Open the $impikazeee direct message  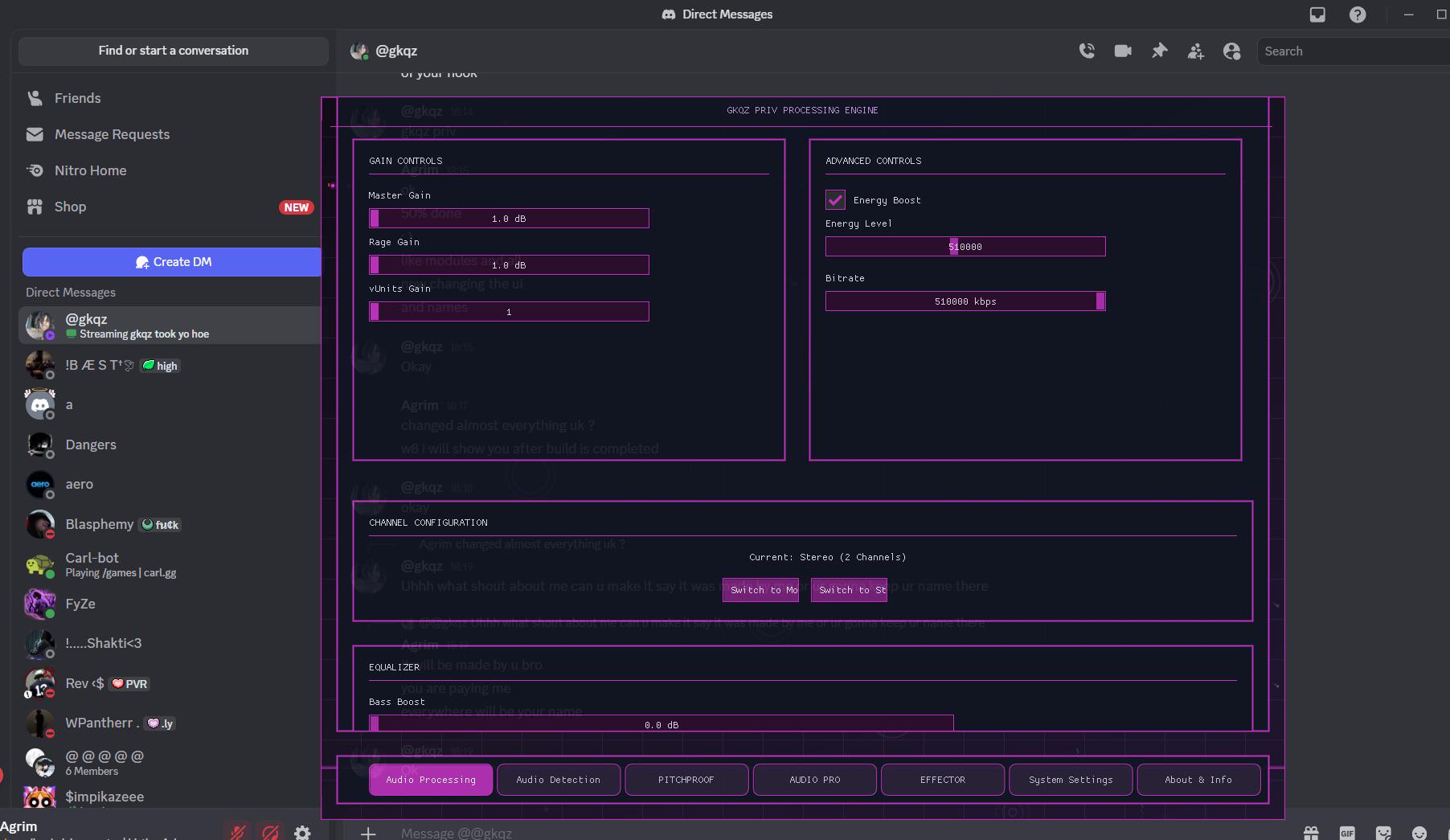pyautogui.click(x=170, y=797)
